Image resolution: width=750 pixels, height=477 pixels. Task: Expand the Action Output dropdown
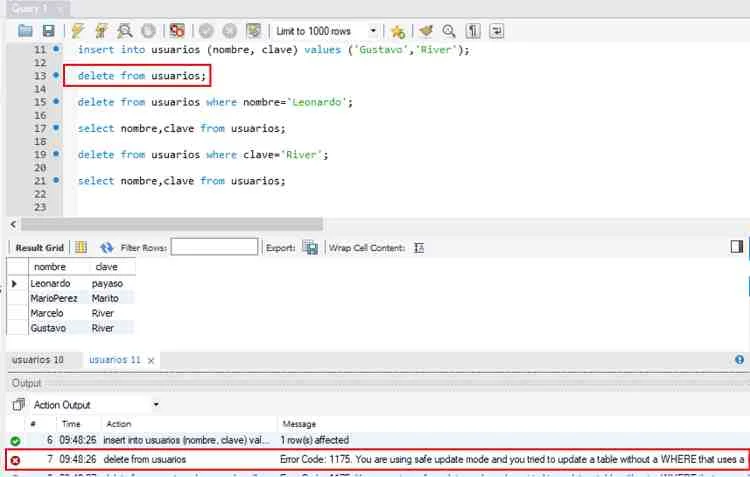coord(155,405)
